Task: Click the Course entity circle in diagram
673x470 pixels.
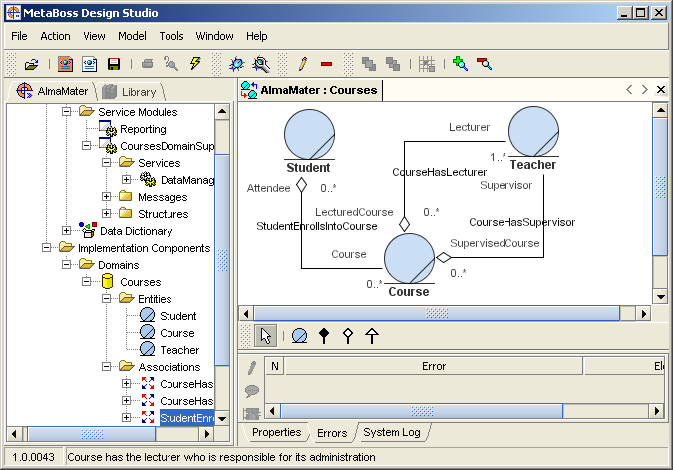Action: coord(409,258)
